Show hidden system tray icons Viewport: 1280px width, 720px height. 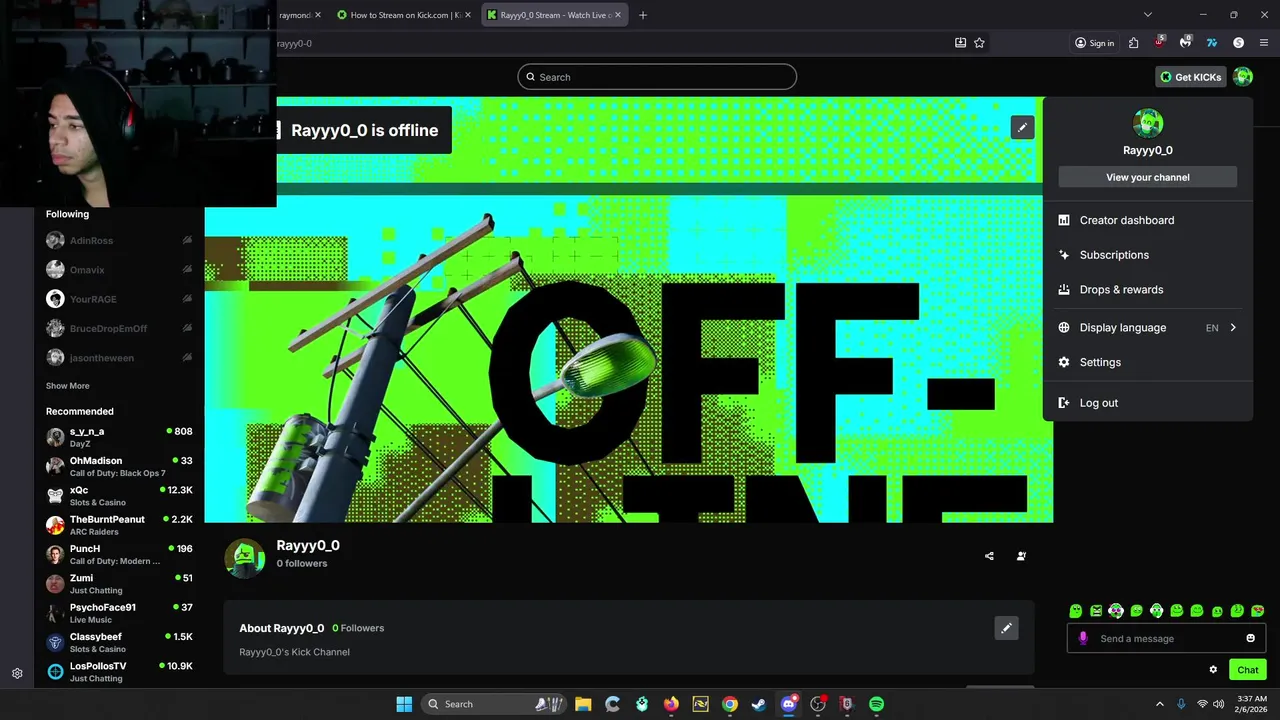(1160, 704)
